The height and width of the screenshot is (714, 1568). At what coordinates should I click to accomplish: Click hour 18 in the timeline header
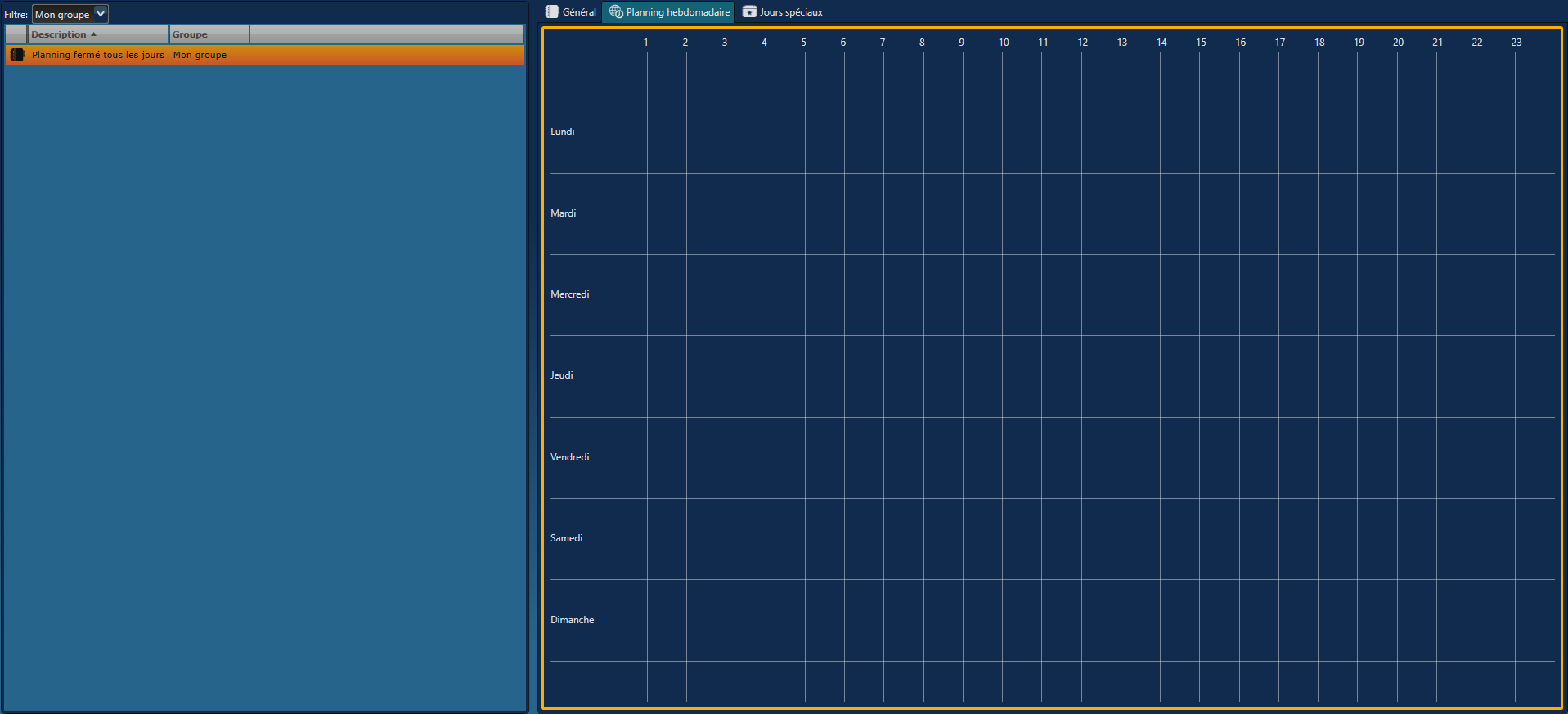coord(1319,43)
